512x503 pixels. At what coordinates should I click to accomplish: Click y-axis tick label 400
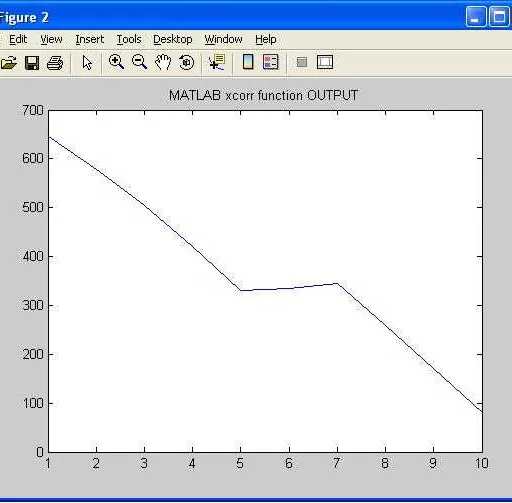pyautogui.click(x=32, y=256)
